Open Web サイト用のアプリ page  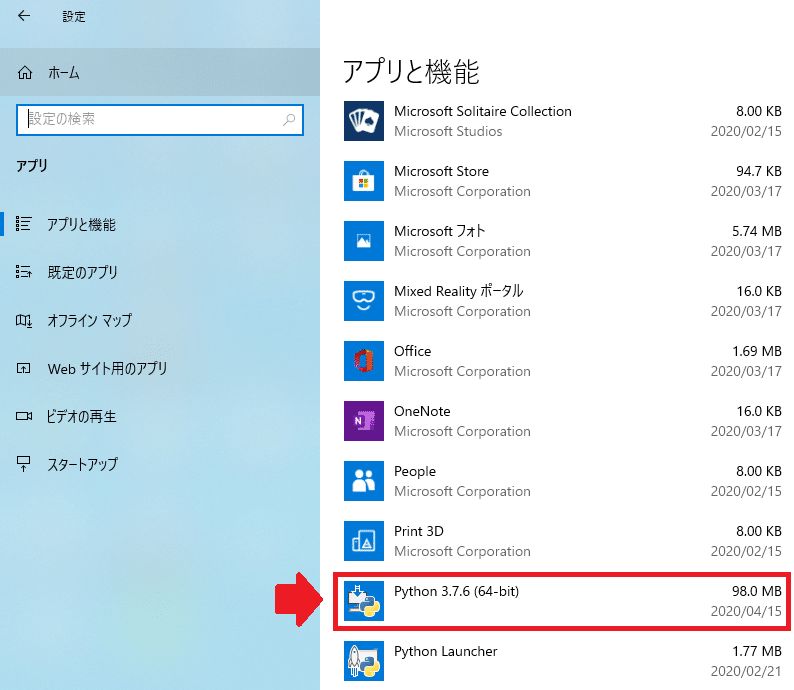160,368
